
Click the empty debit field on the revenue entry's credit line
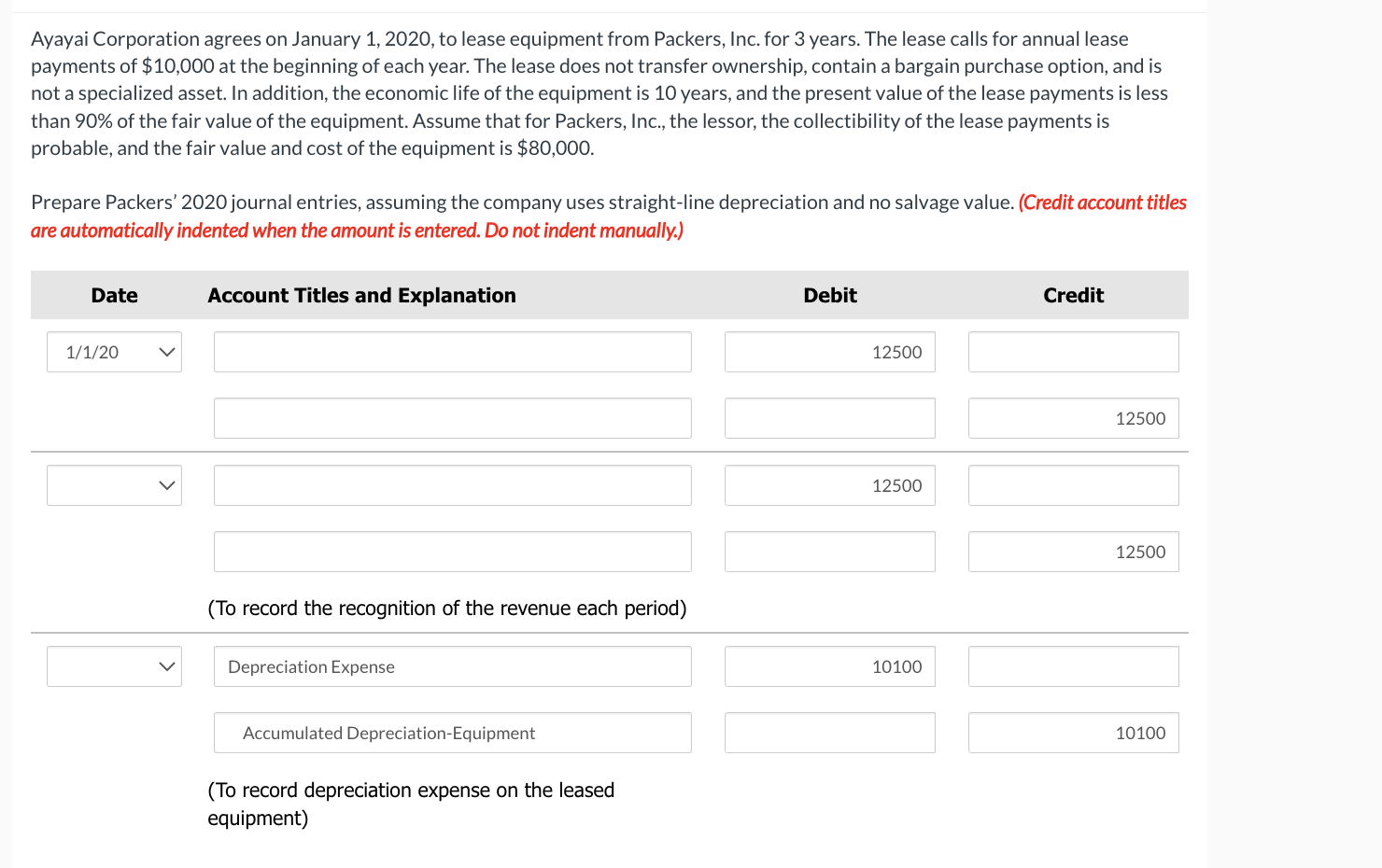[x=830, y=552]
